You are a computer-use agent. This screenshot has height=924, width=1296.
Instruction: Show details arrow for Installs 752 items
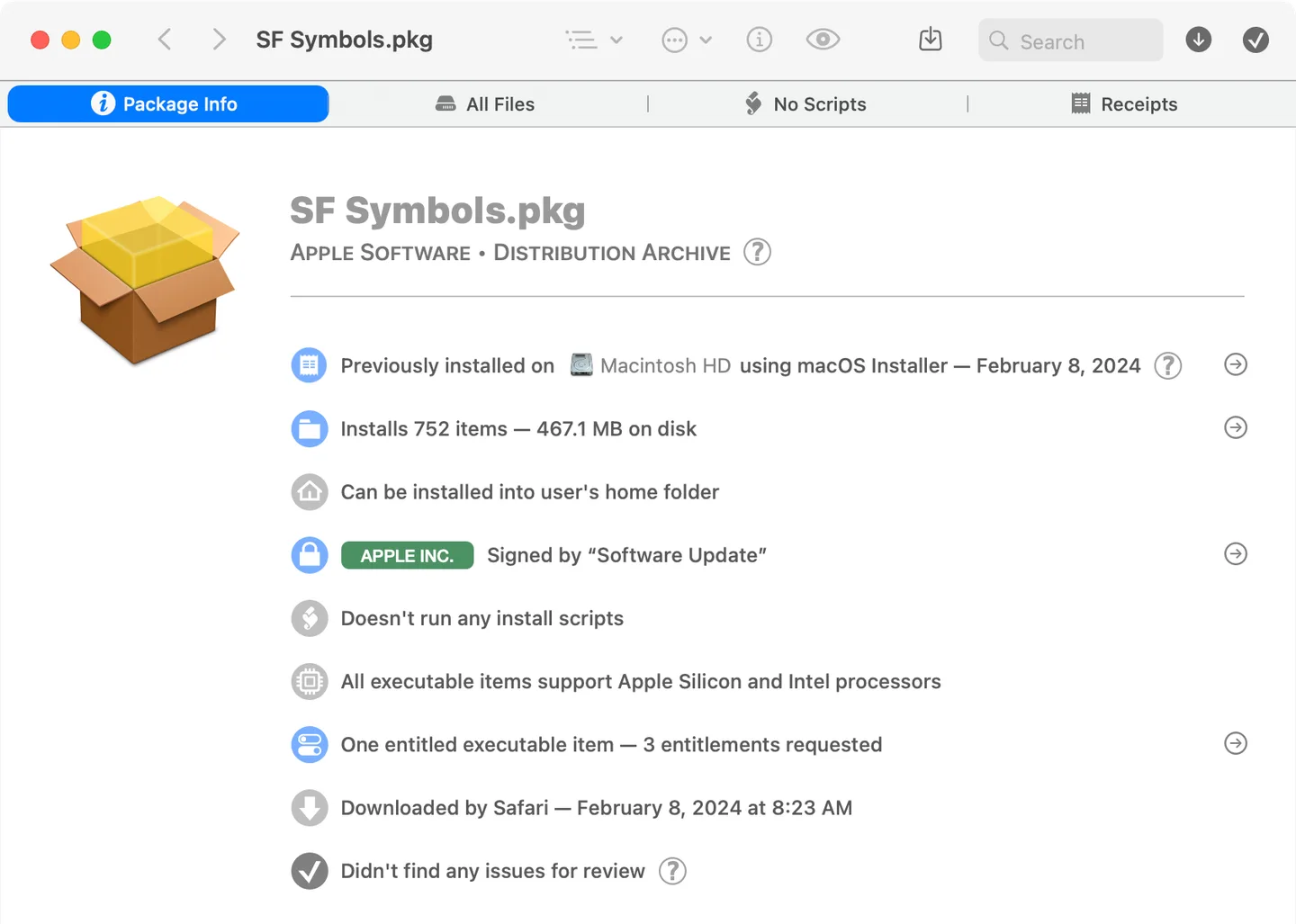click(x=1236, y=427)
